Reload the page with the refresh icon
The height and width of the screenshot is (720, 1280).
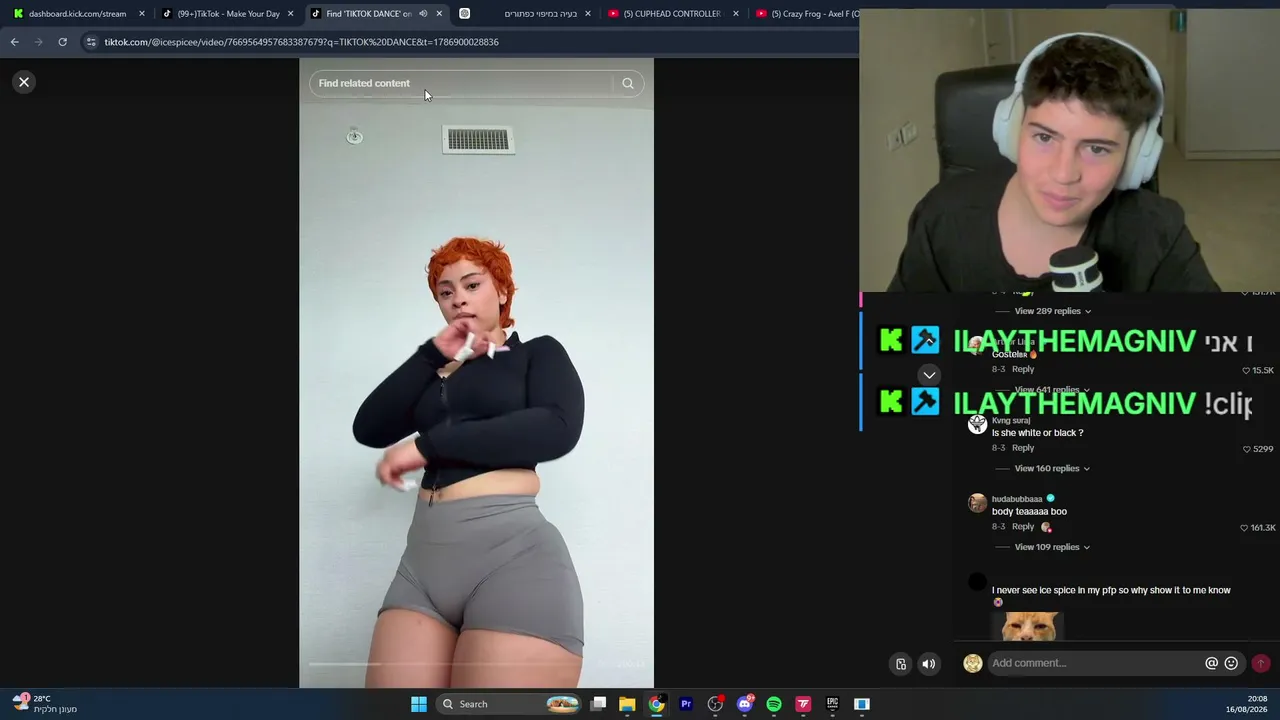tap(62, 42)
